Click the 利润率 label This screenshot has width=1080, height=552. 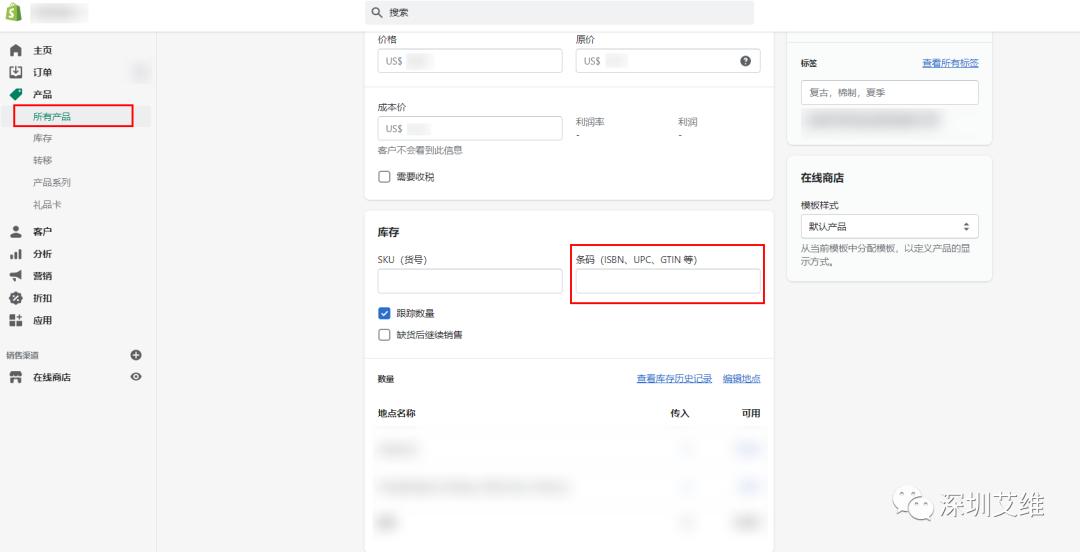[590, 122]
